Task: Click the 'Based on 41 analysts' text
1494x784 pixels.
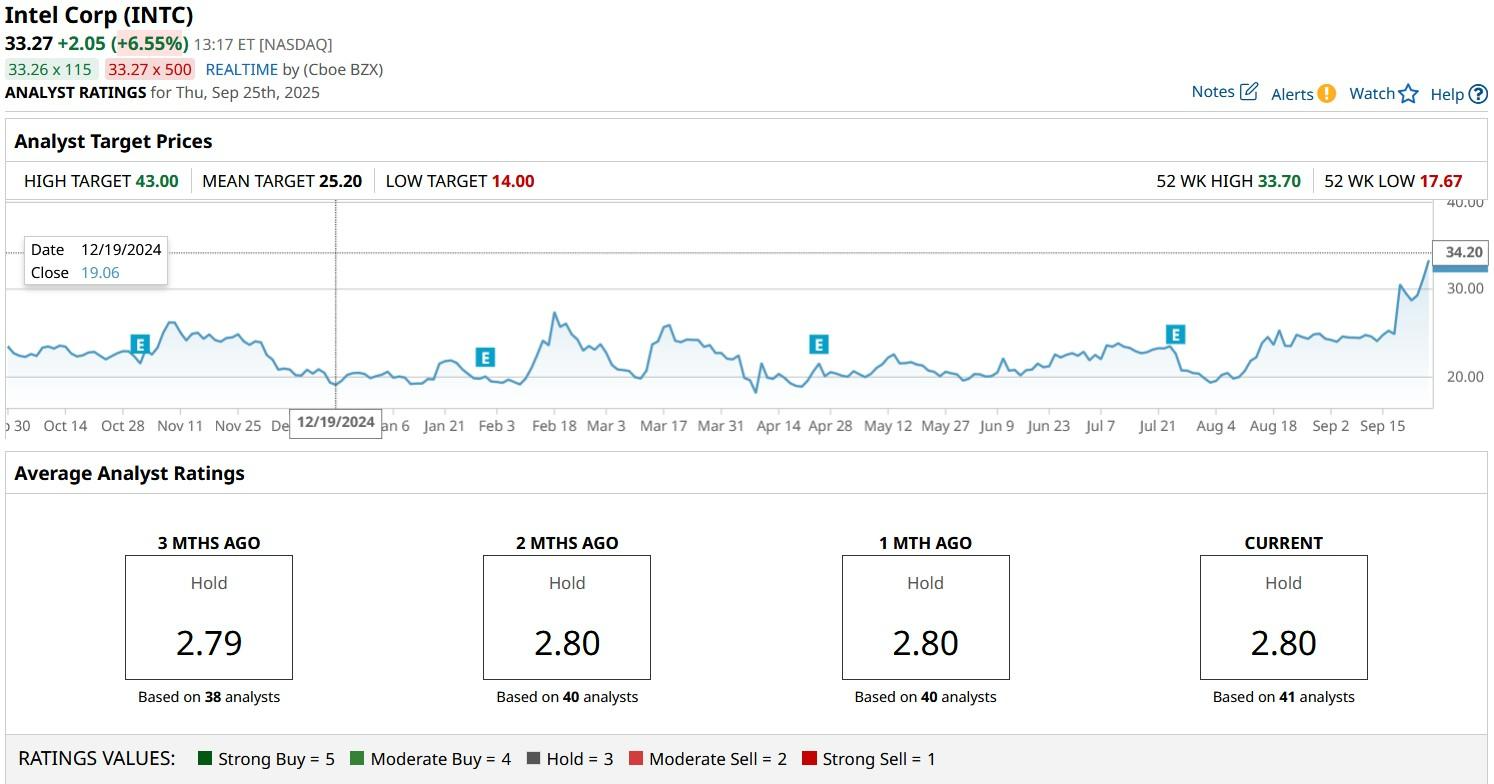Action: click(1283, 697)
